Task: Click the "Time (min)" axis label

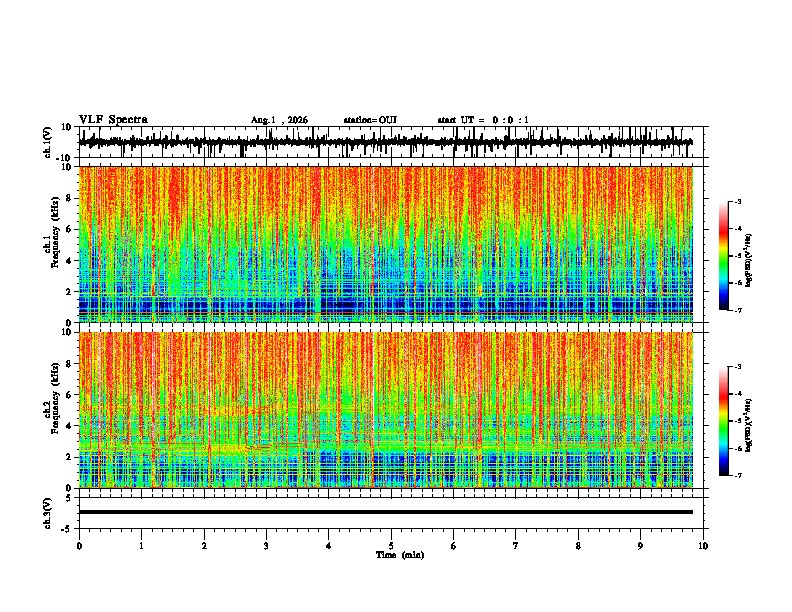Action: (x=400, y=555)
